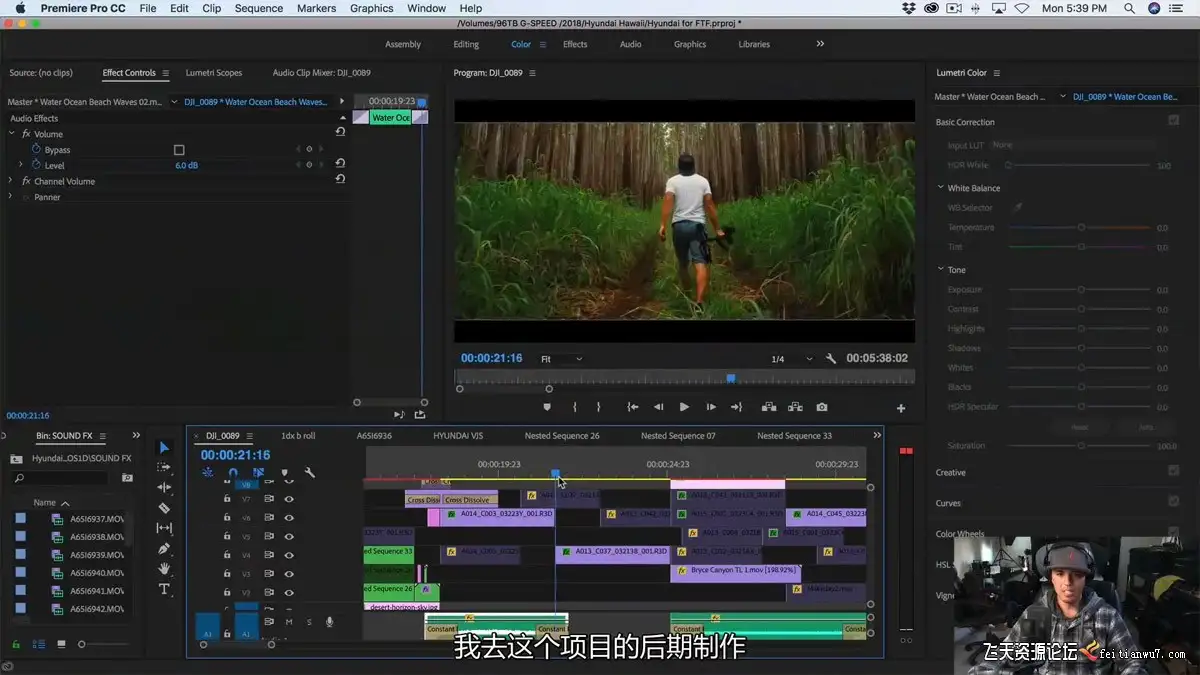Enable the Volume Bypass checkbox
The width and height of the screenshot is (1200, 675).
tap(180, 150)
